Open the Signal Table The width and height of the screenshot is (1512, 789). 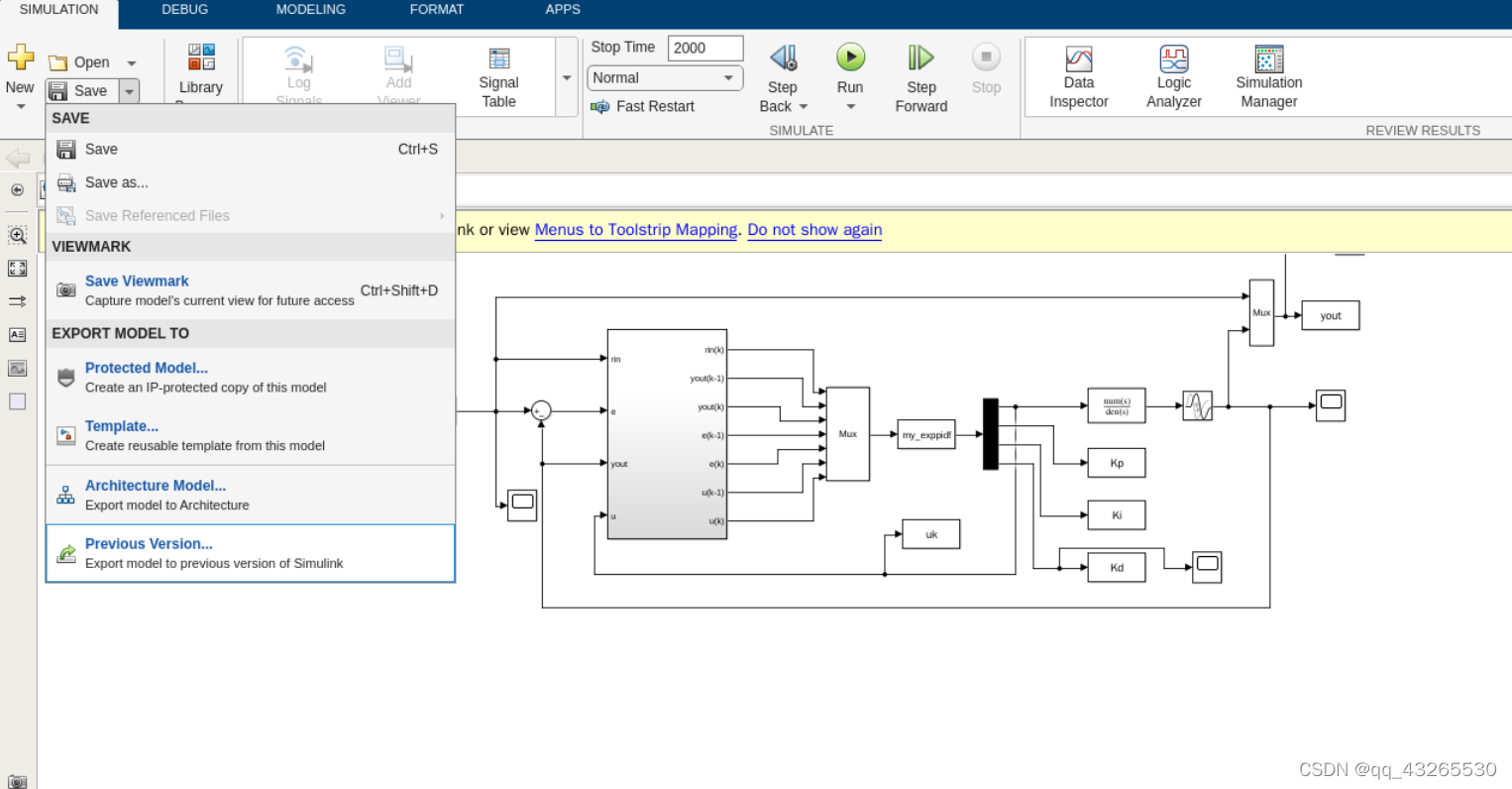coord(499,77)
